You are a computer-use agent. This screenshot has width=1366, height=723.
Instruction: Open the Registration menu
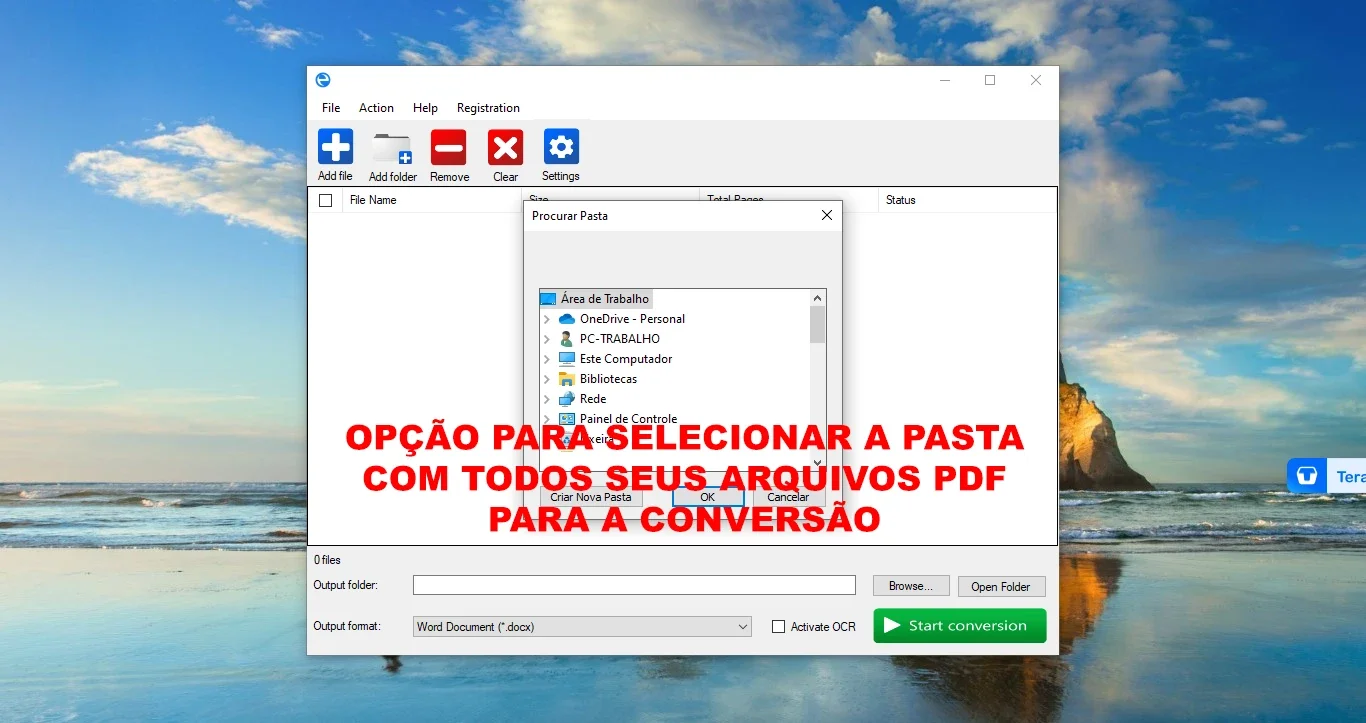tap(488, 108)
